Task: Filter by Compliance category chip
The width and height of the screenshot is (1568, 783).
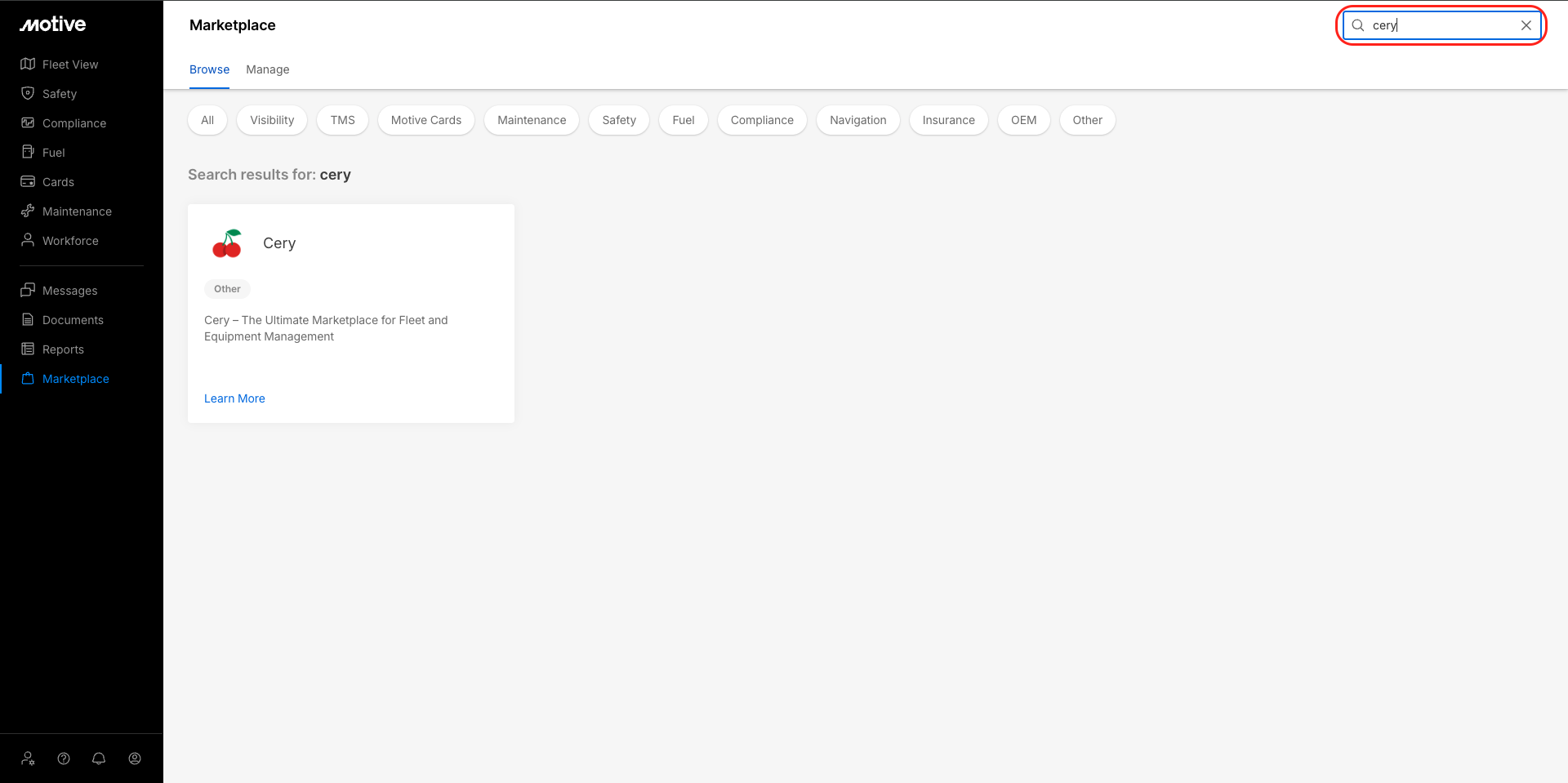Action: click(762, 120)
